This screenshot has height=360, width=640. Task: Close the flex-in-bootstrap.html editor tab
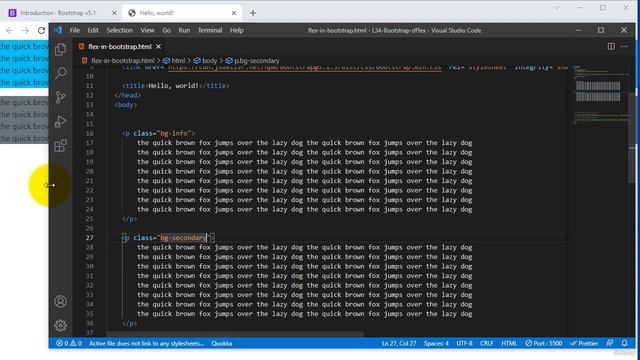[158, 47]
